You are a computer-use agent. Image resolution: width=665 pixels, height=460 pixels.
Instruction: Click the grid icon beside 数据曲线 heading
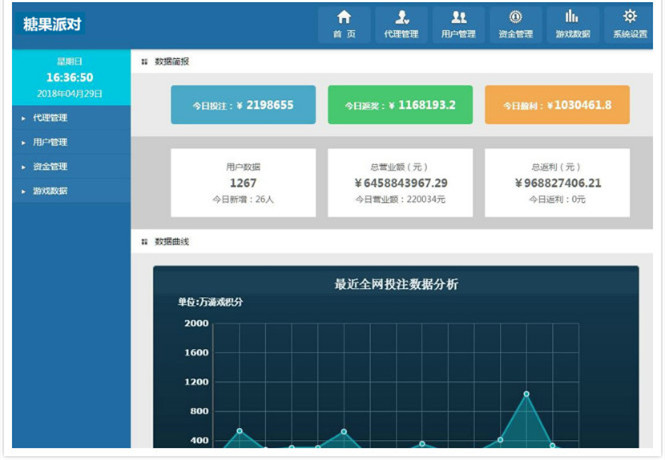(x=144, y=242)
